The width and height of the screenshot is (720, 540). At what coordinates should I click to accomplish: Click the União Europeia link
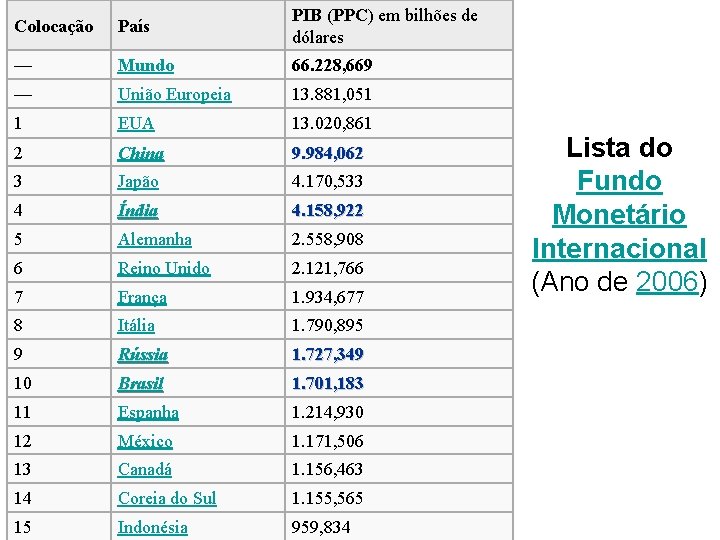[174, 95]
